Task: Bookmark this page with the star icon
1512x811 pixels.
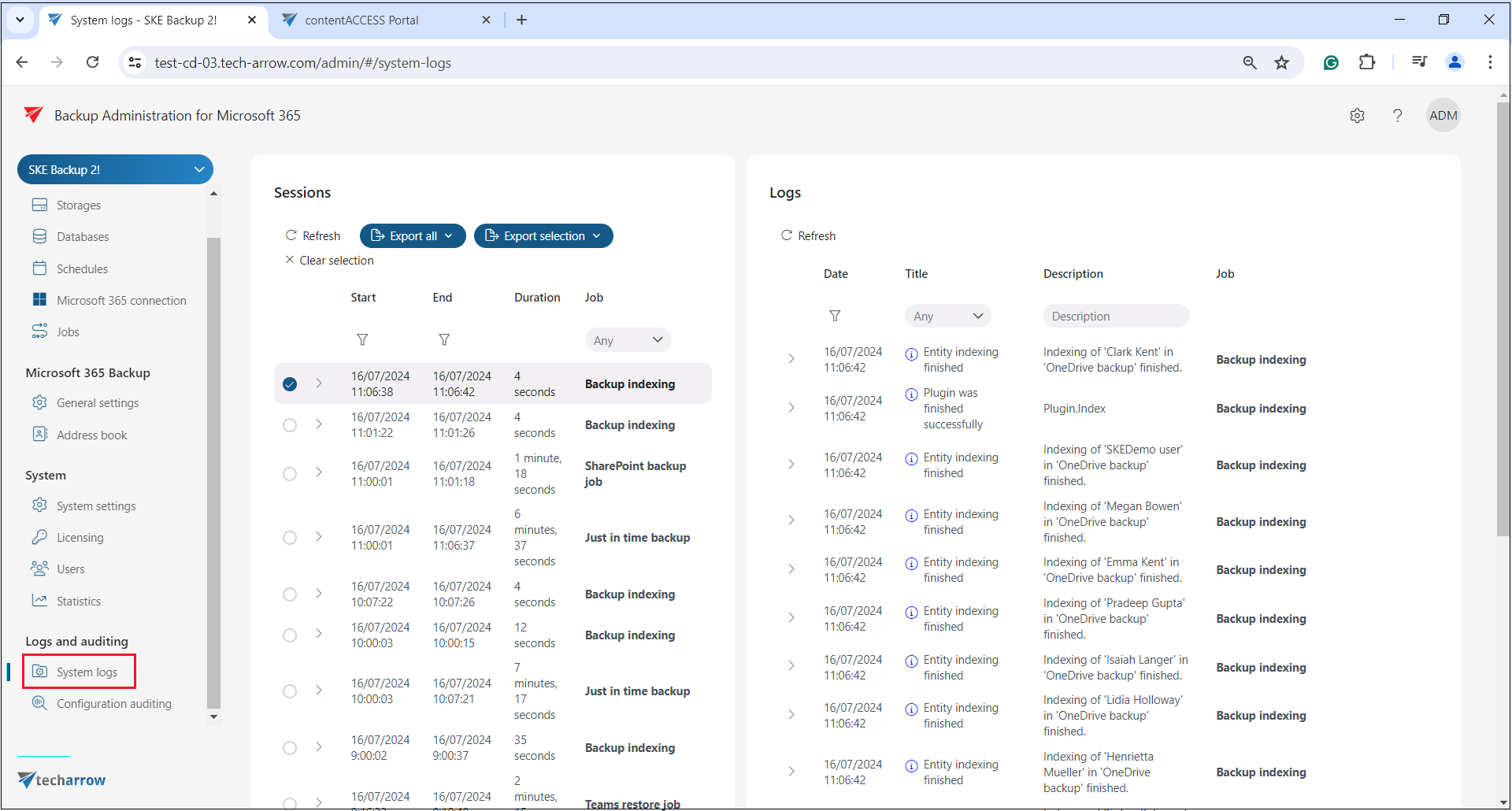Action: point(1282,63)
